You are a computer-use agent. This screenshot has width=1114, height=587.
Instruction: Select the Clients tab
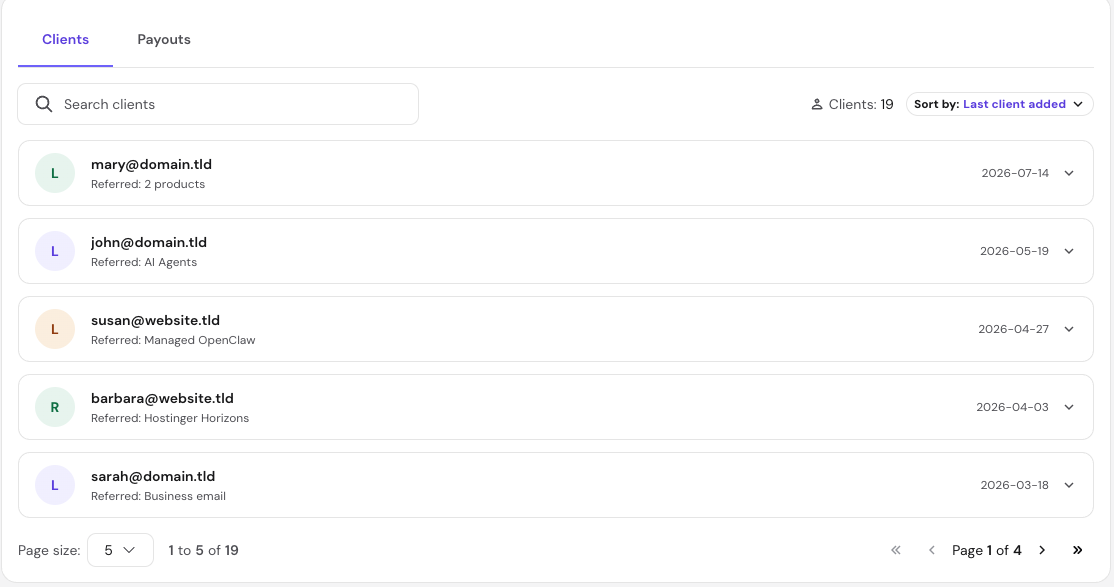point(65,40)
